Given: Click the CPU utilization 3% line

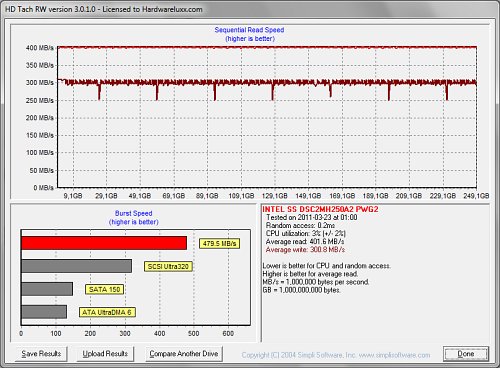Looking at the screenshot, I should (306, 233).
